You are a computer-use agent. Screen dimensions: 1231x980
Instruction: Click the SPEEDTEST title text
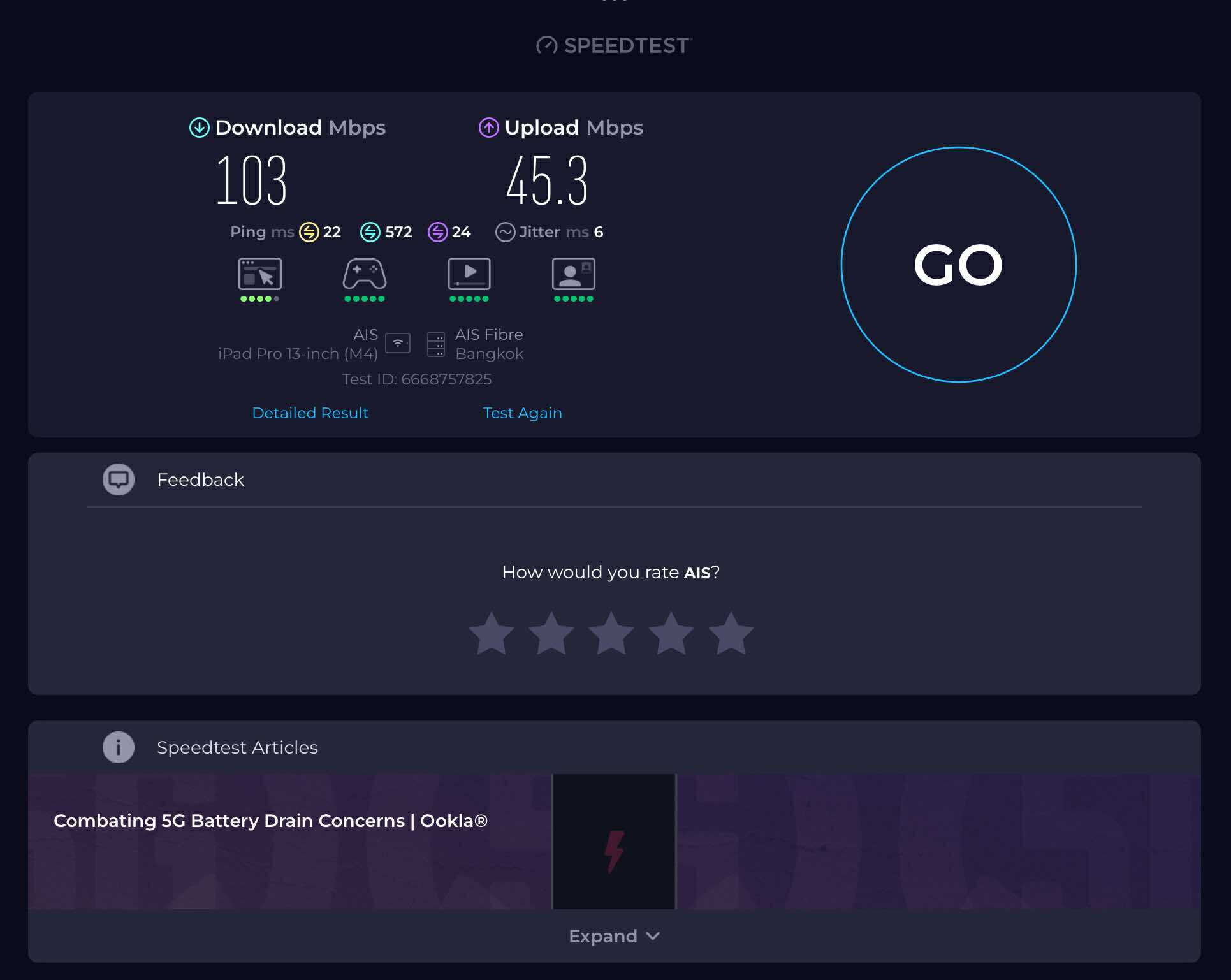pyautogui.click(x=626, y=45)
